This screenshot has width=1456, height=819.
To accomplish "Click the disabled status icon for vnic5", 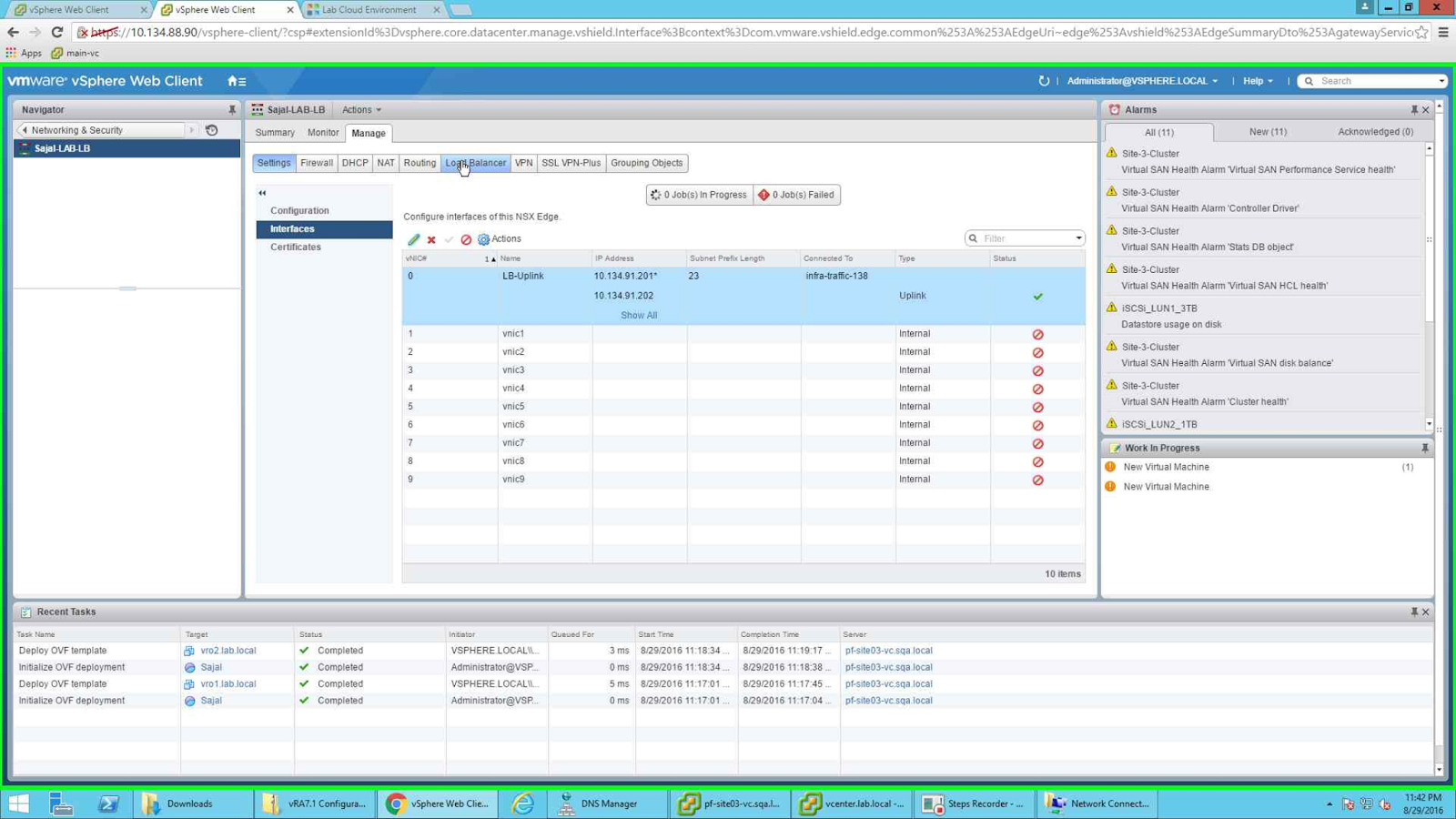I will tap(1037, 407).
